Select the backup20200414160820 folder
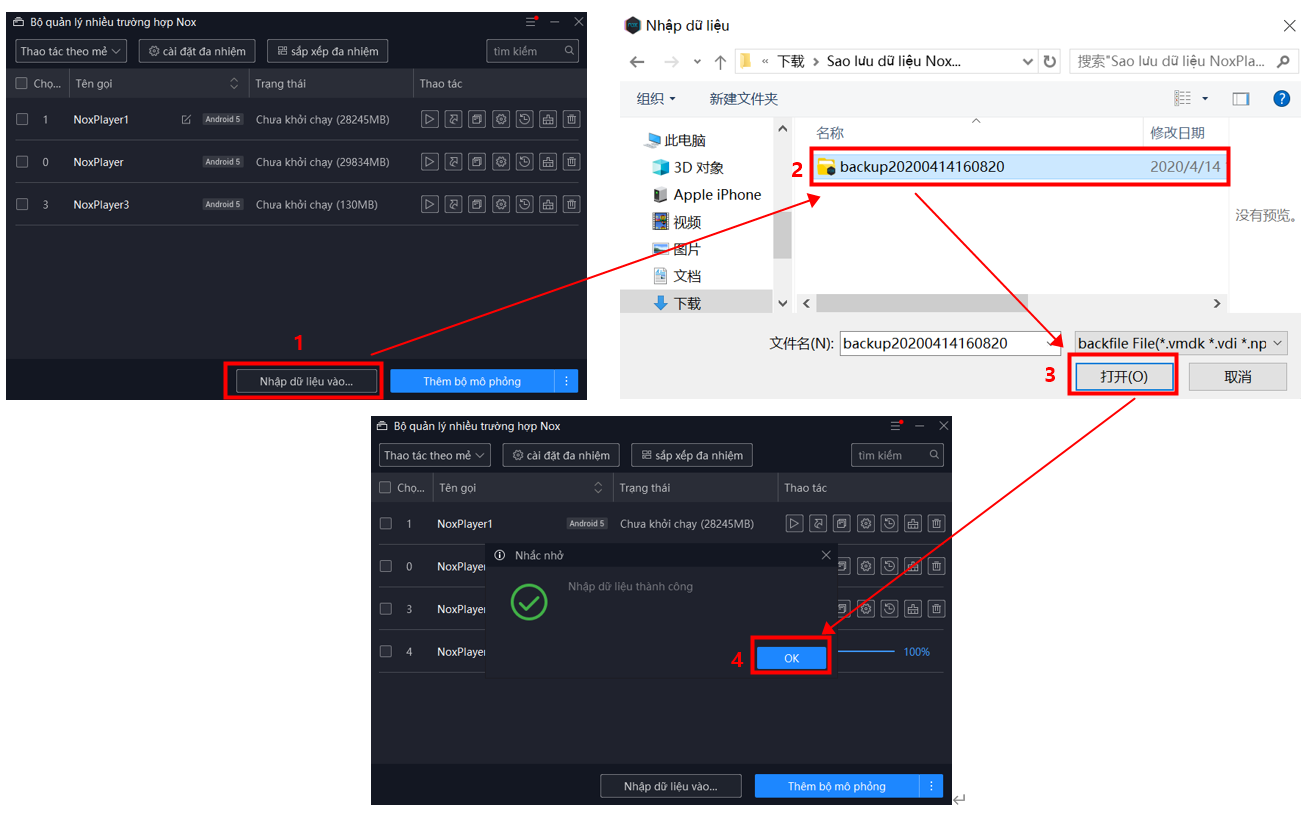 point(921,167)
